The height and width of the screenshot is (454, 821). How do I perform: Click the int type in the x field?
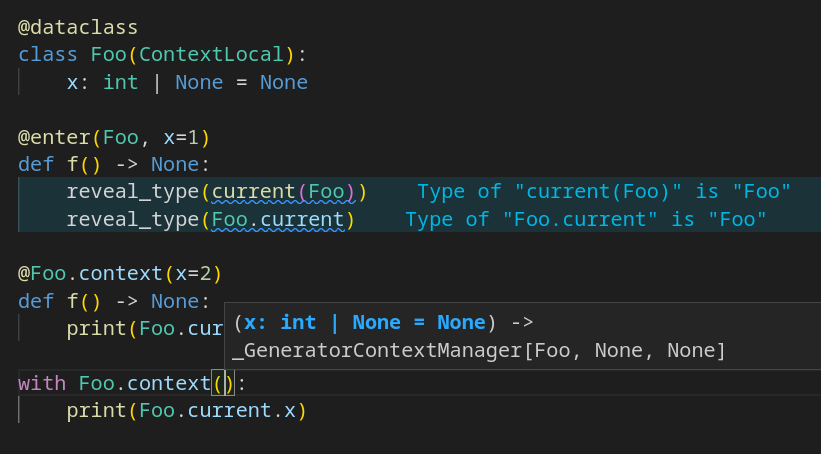(x=121, y=83)
